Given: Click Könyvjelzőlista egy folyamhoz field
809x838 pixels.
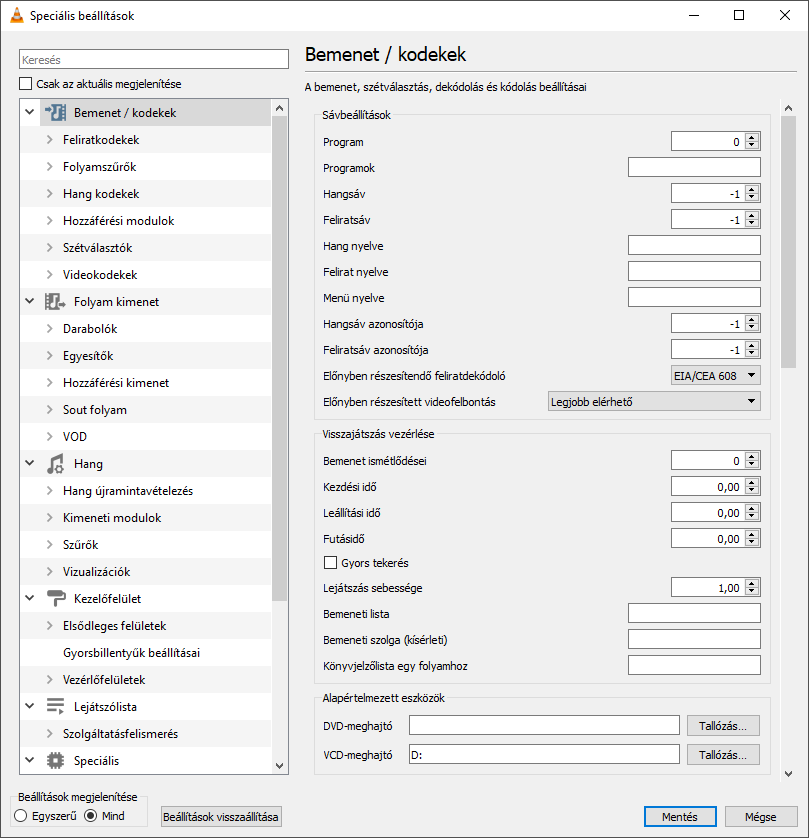Looking at the screenshot, I should pos(694,665).
